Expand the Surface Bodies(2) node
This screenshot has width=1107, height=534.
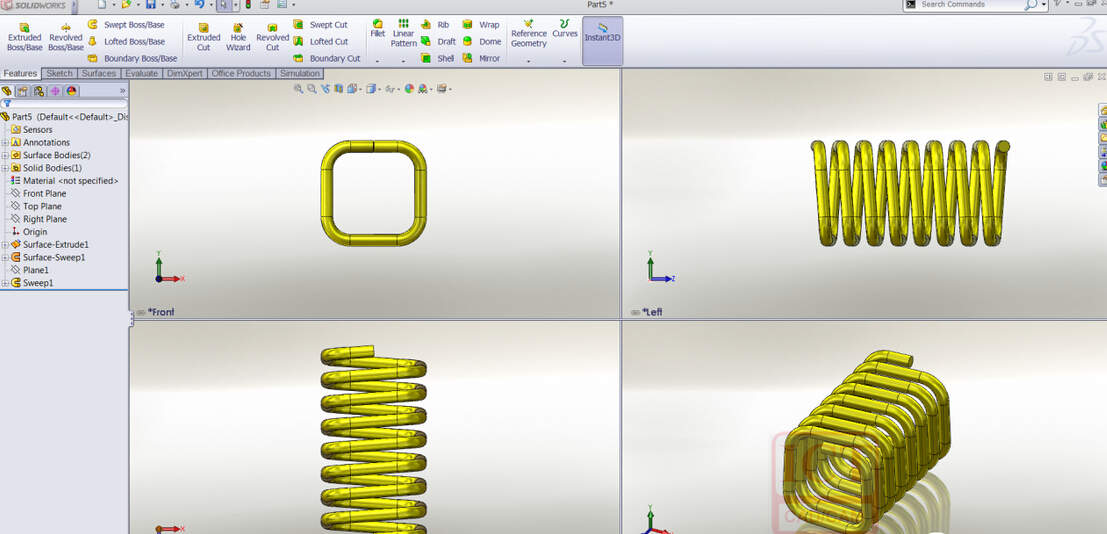[5, 155]
